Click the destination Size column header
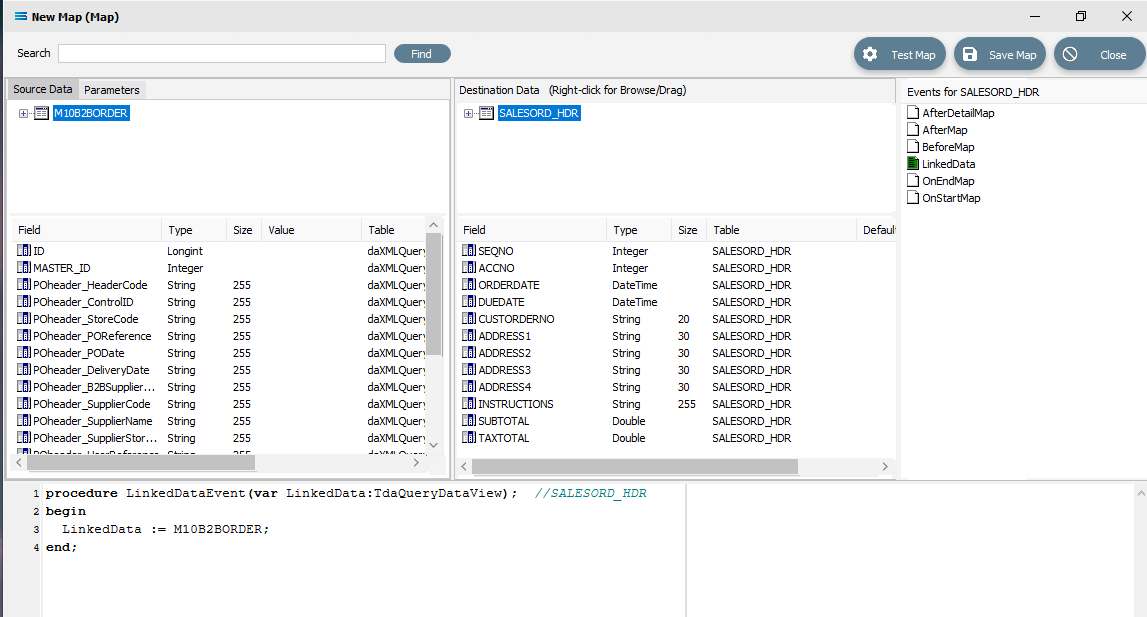 (x=688, y=230)
